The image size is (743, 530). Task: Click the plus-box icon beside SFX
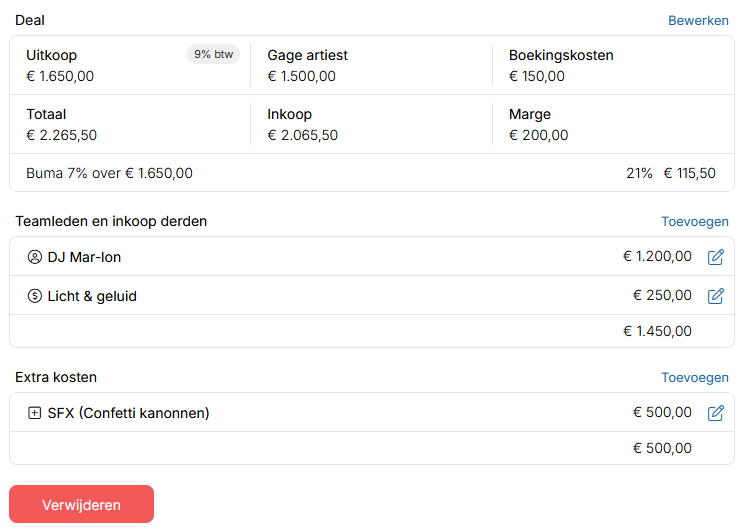[35, 413]
